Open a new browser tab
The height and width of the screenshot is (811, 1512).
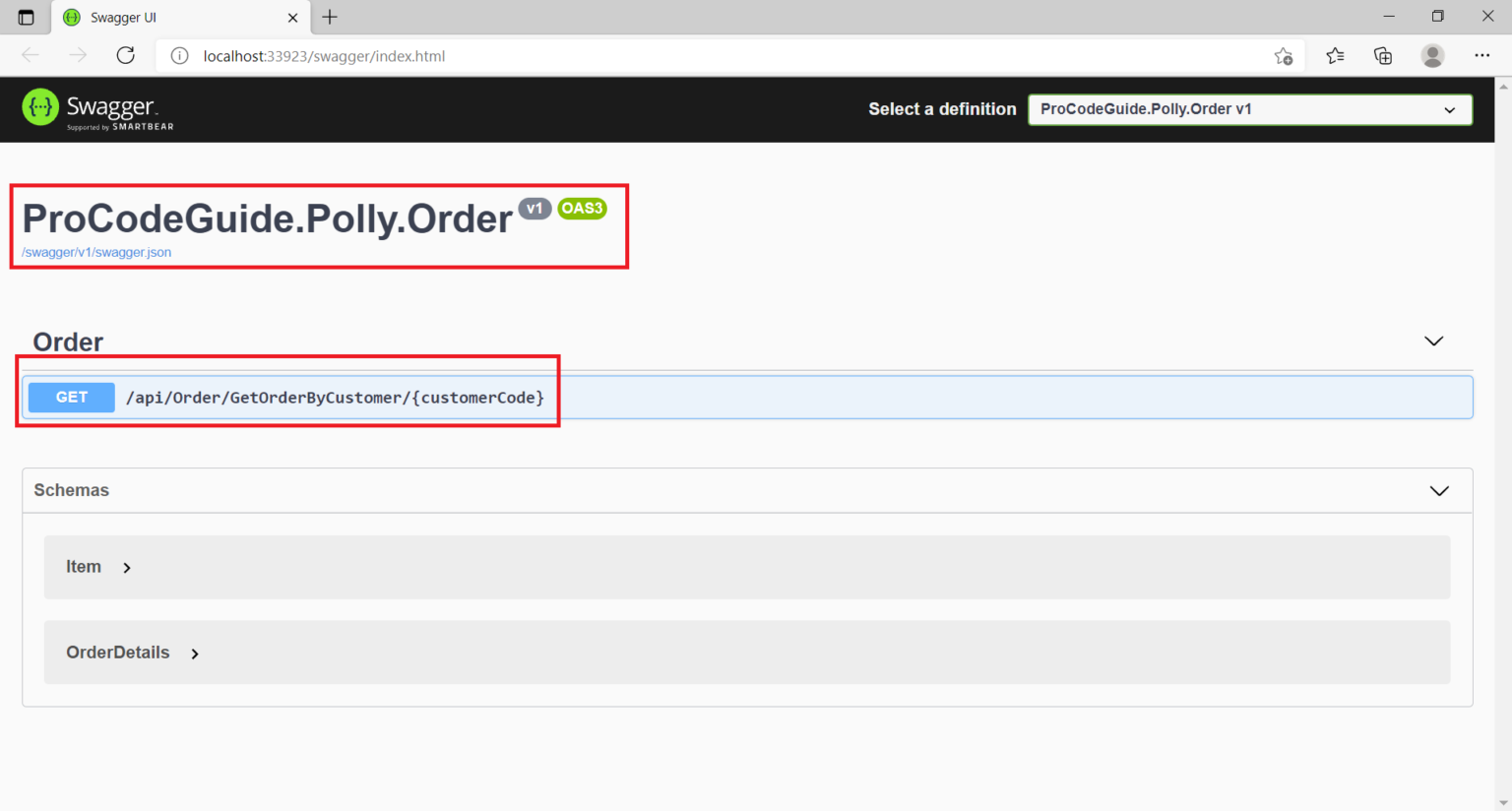pos(329,17)
